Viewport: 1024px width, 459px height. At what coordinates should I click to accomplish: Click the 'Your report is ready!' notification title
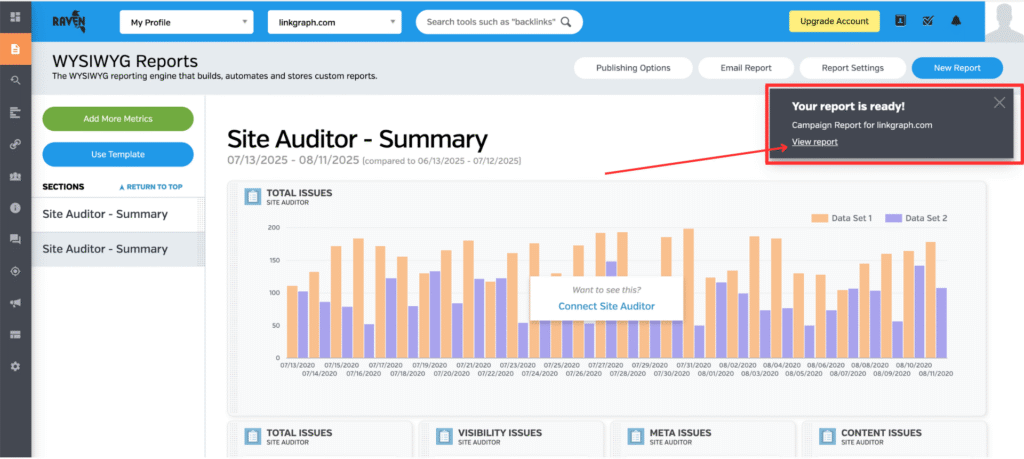point(848,106)
